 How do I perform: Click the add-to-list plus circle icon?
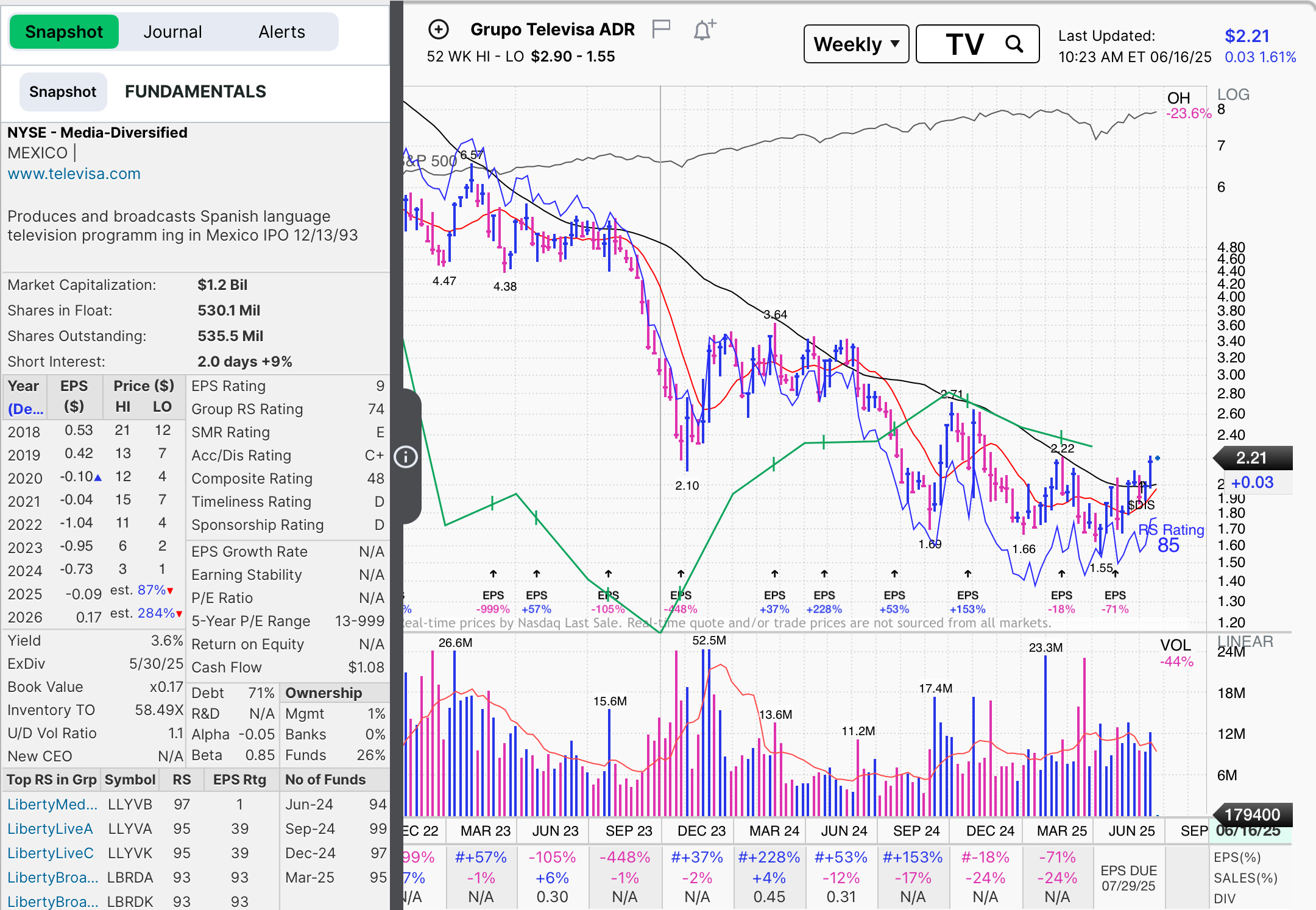pyautogui.click(x=439, y=29)
